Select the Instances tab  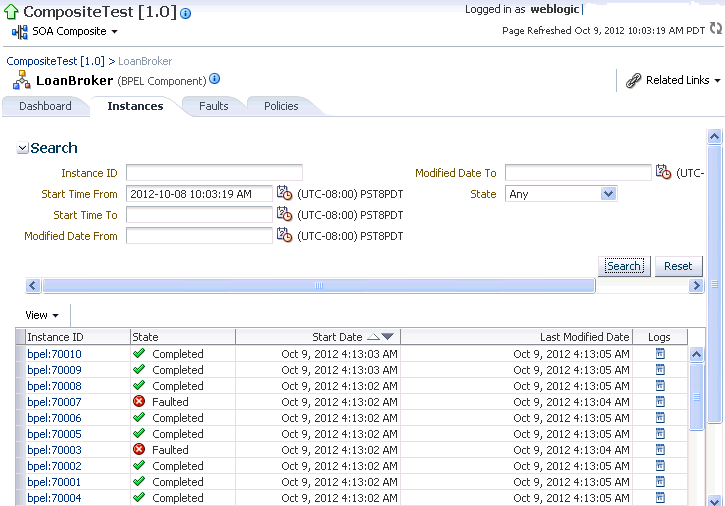135,106
